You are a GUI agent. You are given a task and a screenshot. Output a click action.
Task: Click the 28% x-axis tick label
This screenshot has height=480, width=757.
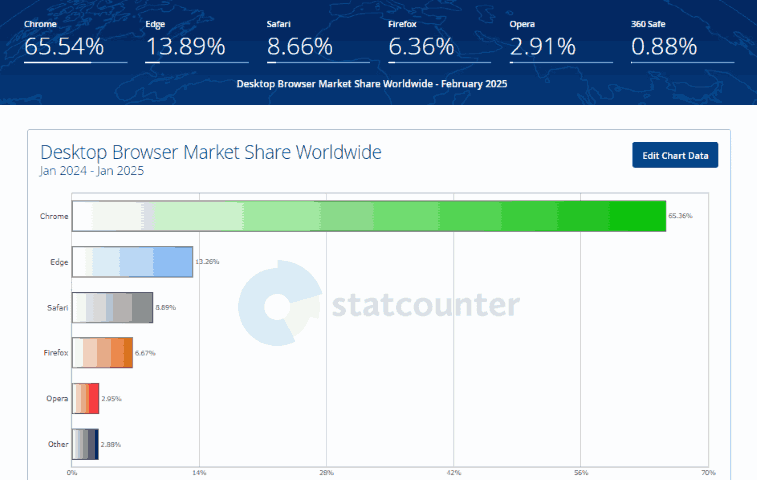tap(326, 473)
